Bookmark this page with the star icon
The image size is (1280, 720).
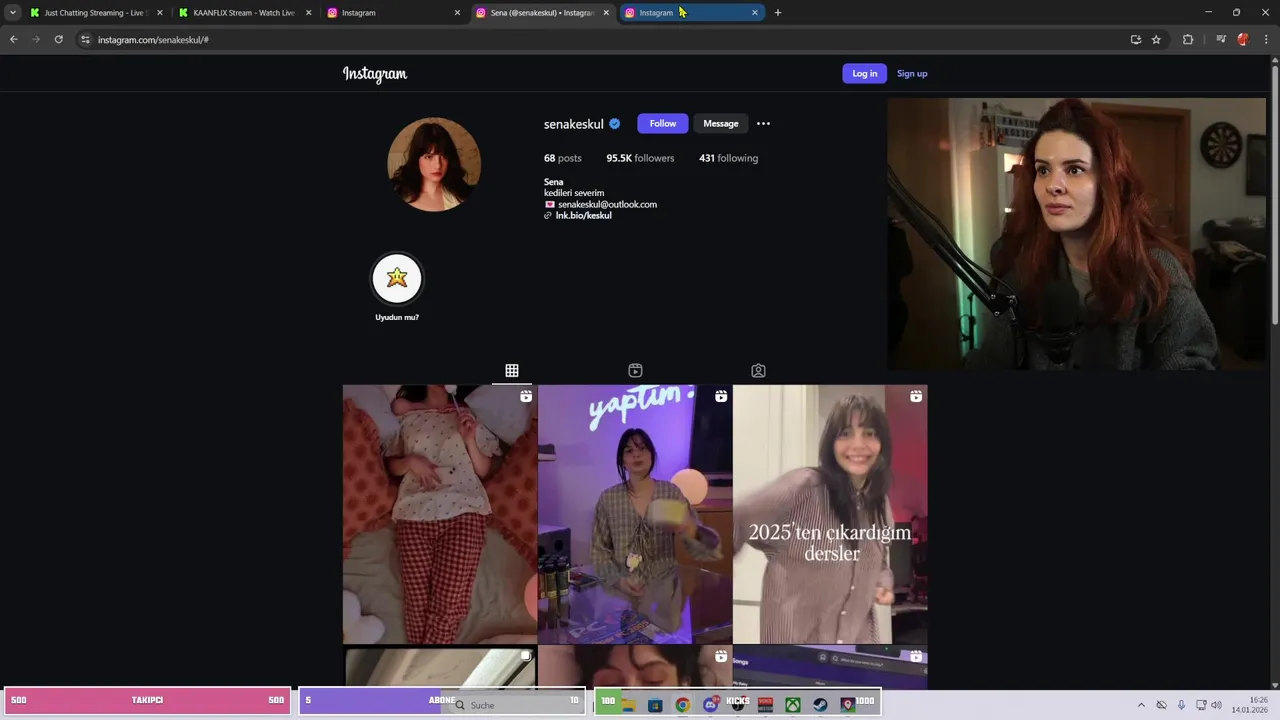[1156, 39]
